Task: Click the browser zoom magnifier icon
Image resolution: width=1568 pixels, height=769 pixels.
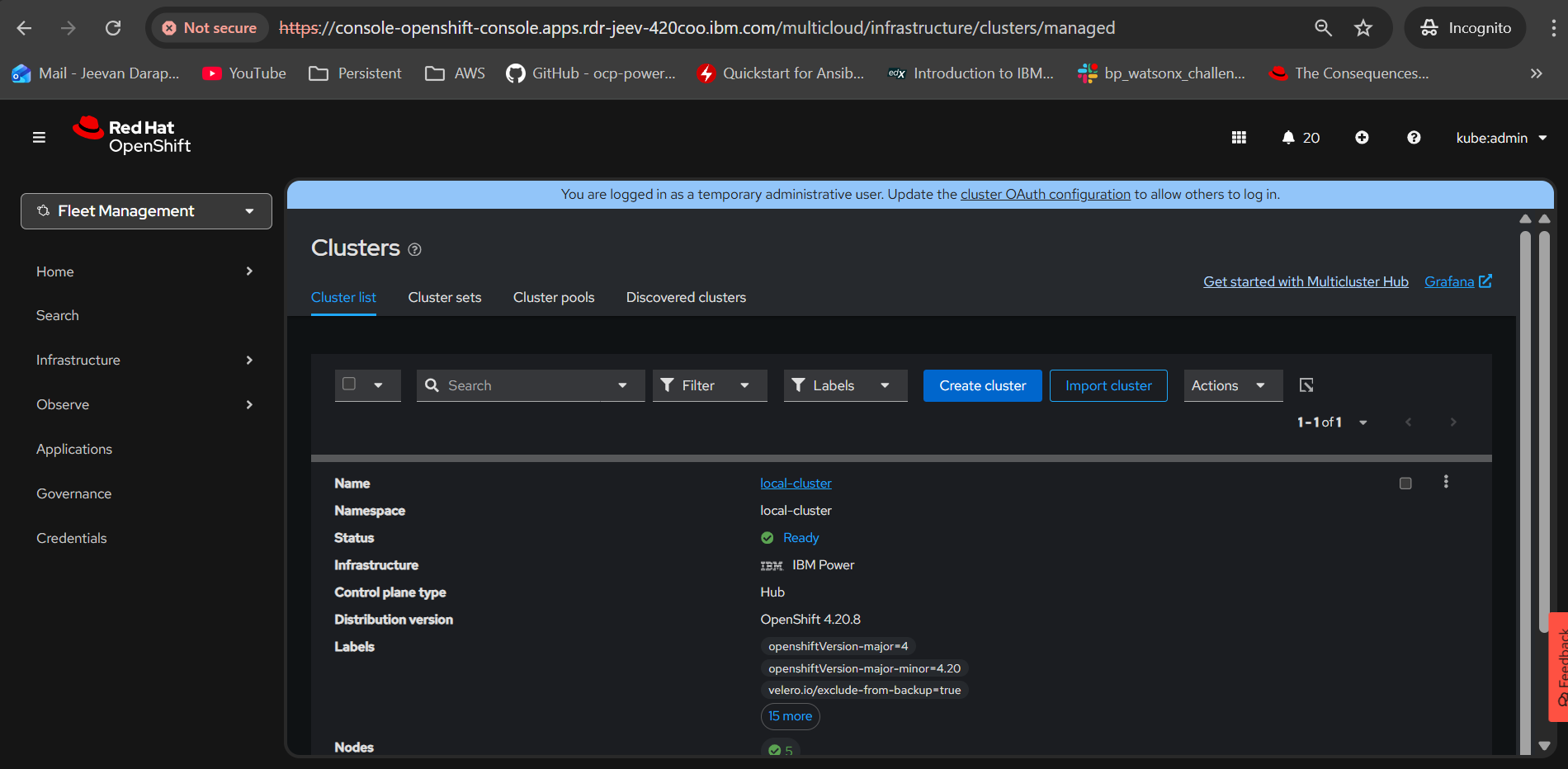Action: pos(1323,28)
